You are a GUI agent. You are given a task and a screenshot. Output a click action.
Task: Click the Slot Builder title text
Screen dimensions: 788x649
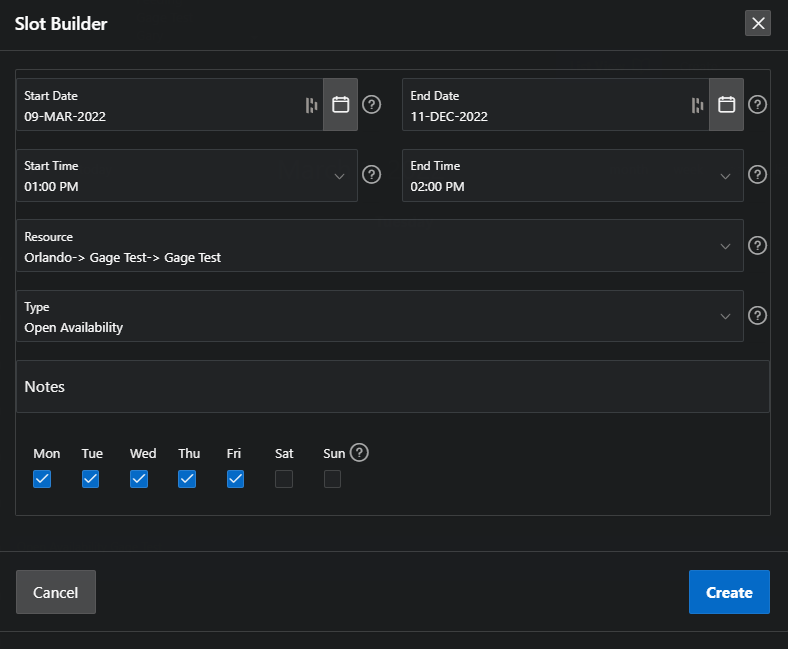61,24
